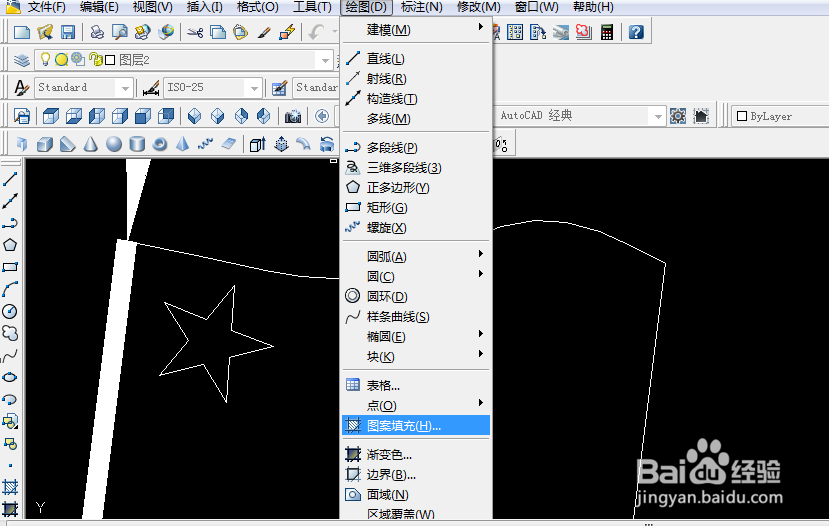829x526 pixels.
Task: Click the Markup Set Manager icon
Action: pos(584,32)
